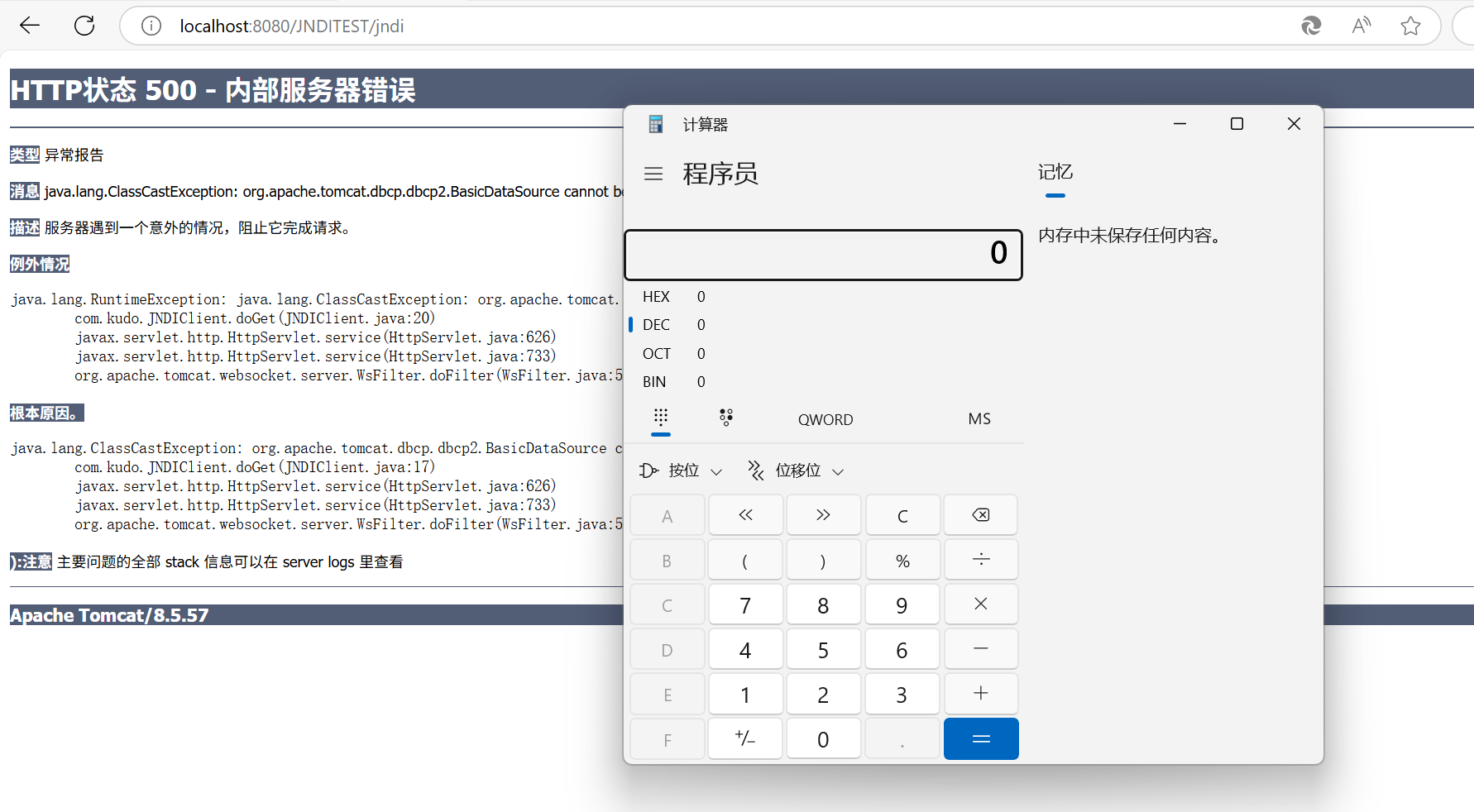Change the QWORD data size
This screenshot has width=1474, height=812.
pos(826,419)
